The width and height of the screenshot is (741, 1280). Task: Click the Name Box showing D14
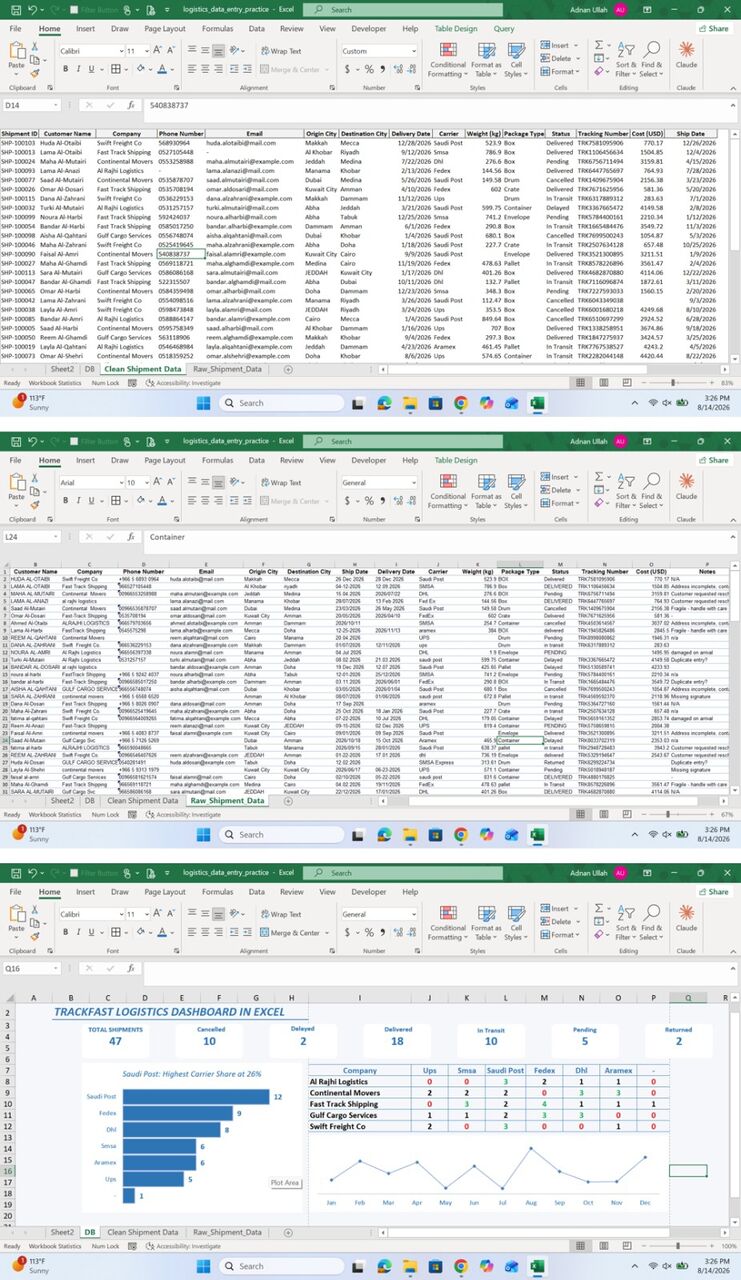coord(30,104)
